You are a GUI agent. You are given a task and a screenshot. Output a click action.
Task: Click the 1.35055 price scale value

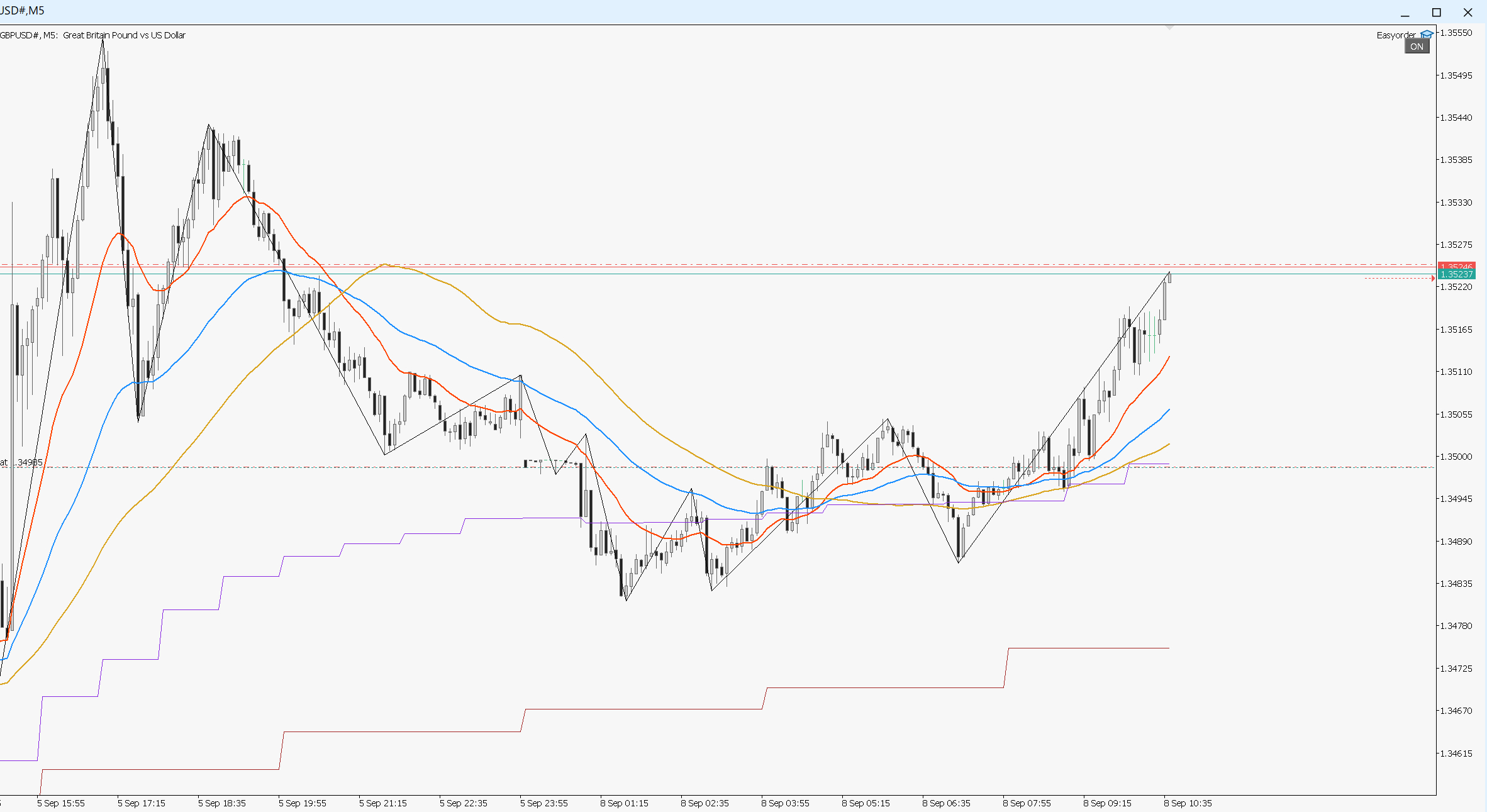coord(1456,414)
